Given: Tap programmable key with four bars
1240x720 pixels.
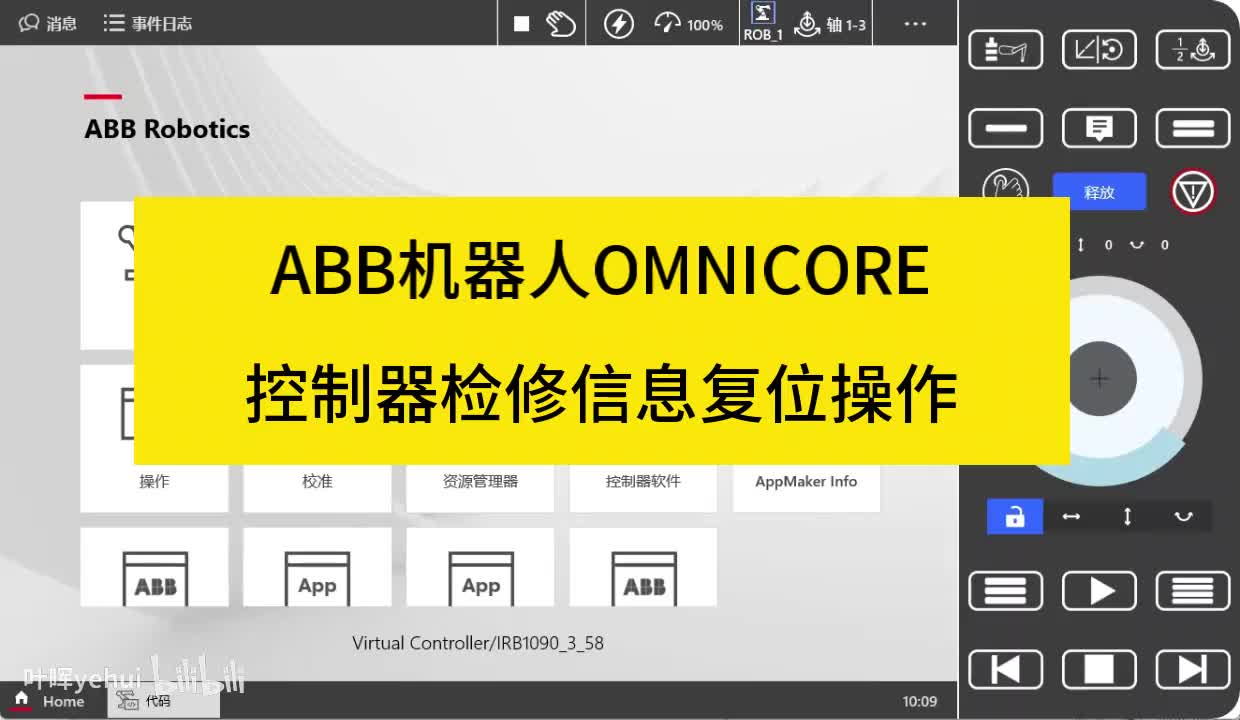Looking at the screenshot, I should 1193,591.
